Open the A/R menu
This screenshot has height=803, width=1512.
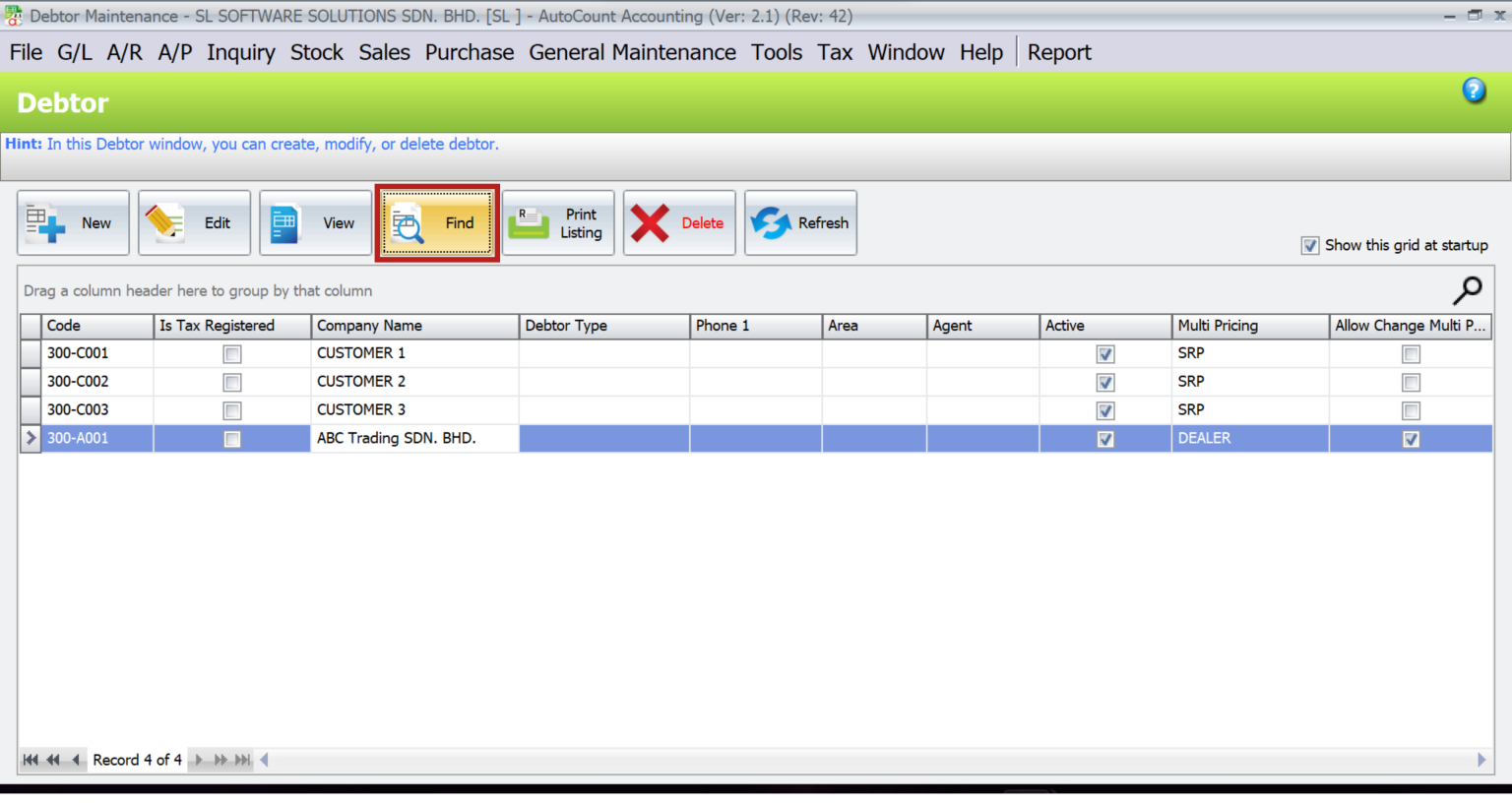click(x=125, y=52)
